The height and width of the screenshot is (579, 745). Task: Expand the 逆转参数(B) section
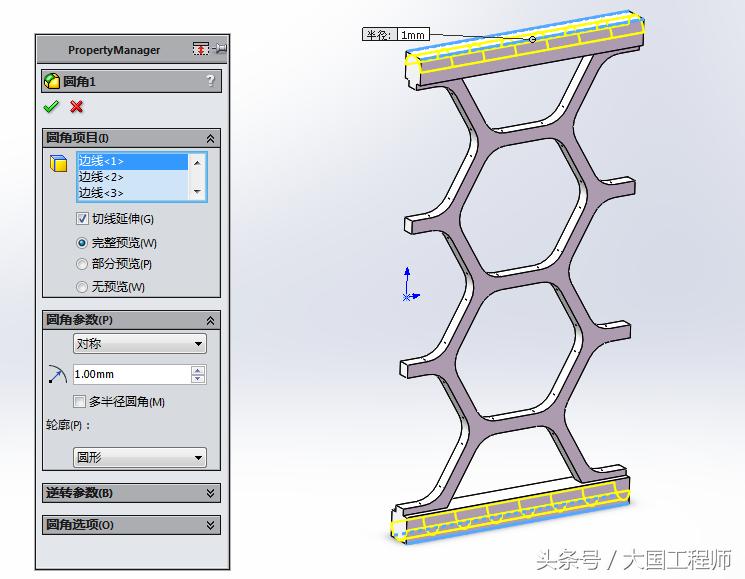pos(210,494)
